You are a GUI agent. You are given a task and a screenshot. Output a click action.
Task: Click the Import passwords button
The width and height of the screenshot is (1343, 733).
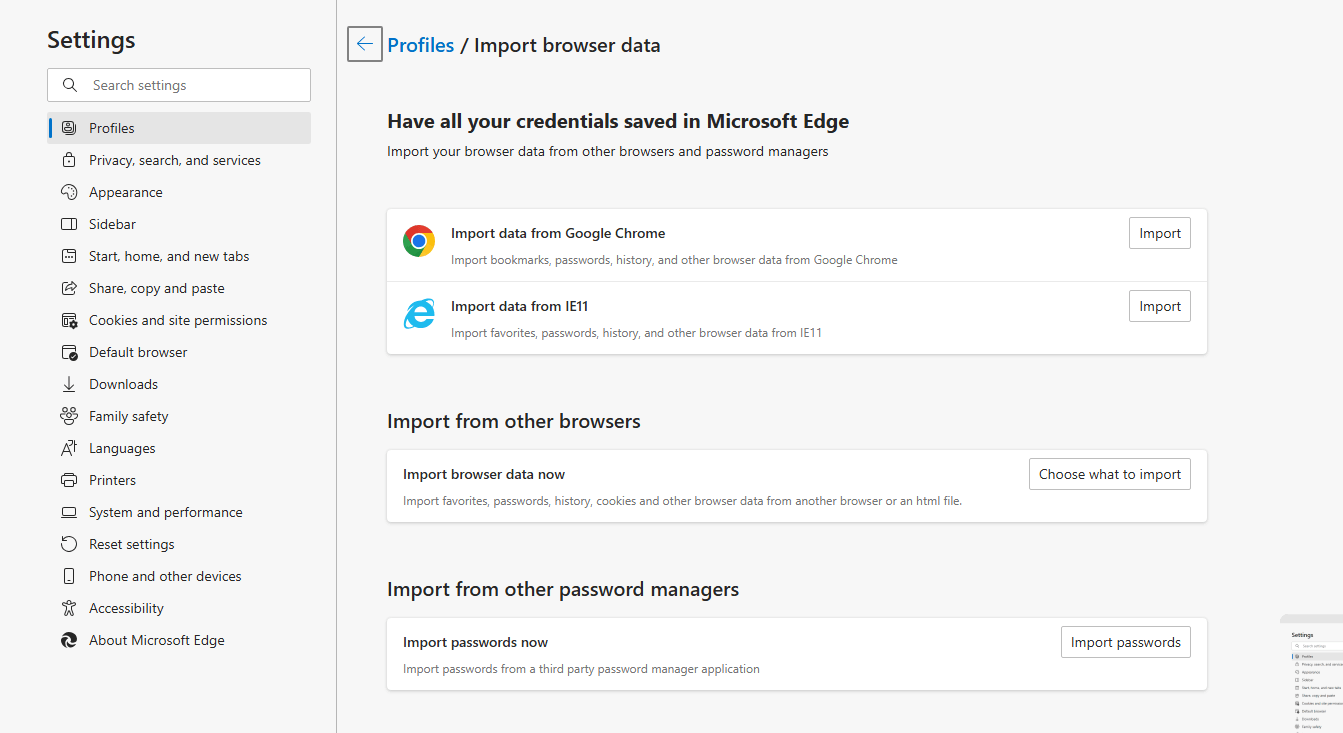(1125, 642)
